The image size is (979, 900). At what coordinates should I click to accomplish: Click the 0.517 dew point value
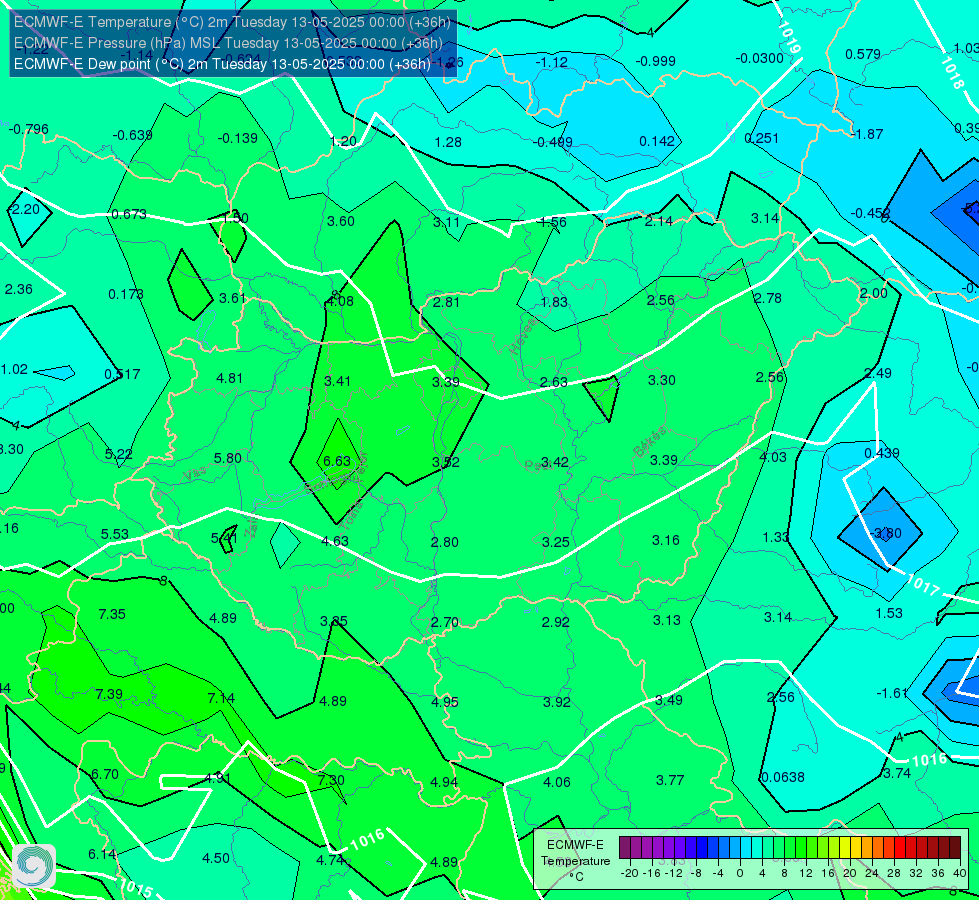pyautogui.click(x=122, y=374)
